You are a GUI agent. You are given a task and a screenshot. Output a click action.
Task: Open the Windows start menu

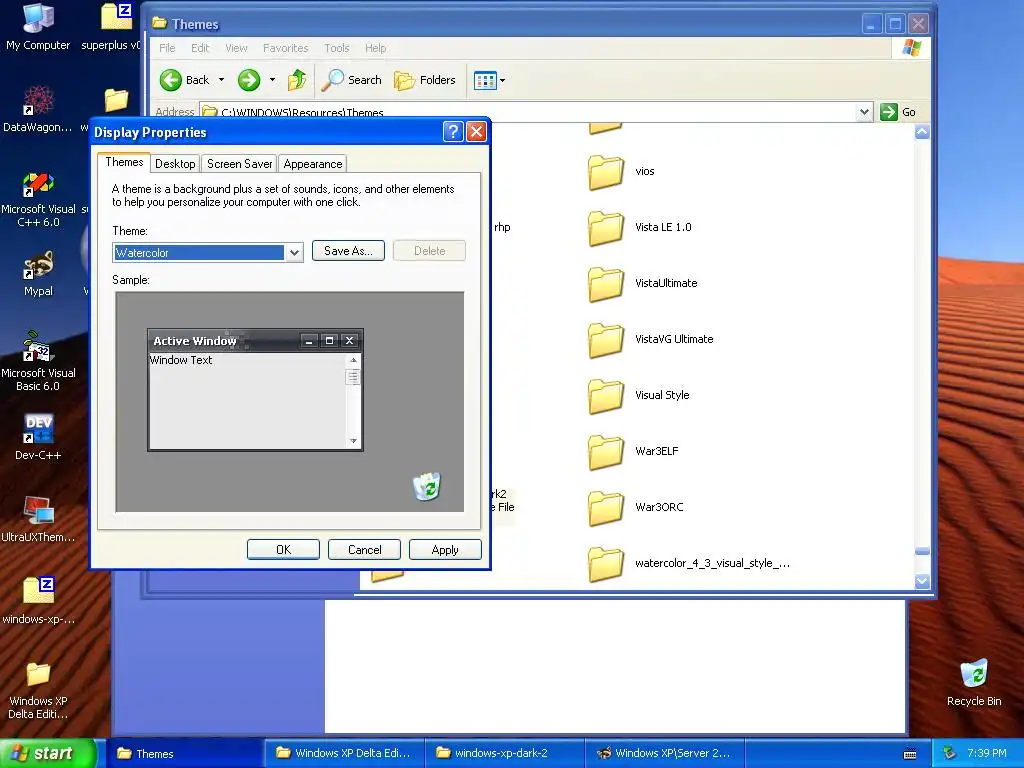(48, 753)
